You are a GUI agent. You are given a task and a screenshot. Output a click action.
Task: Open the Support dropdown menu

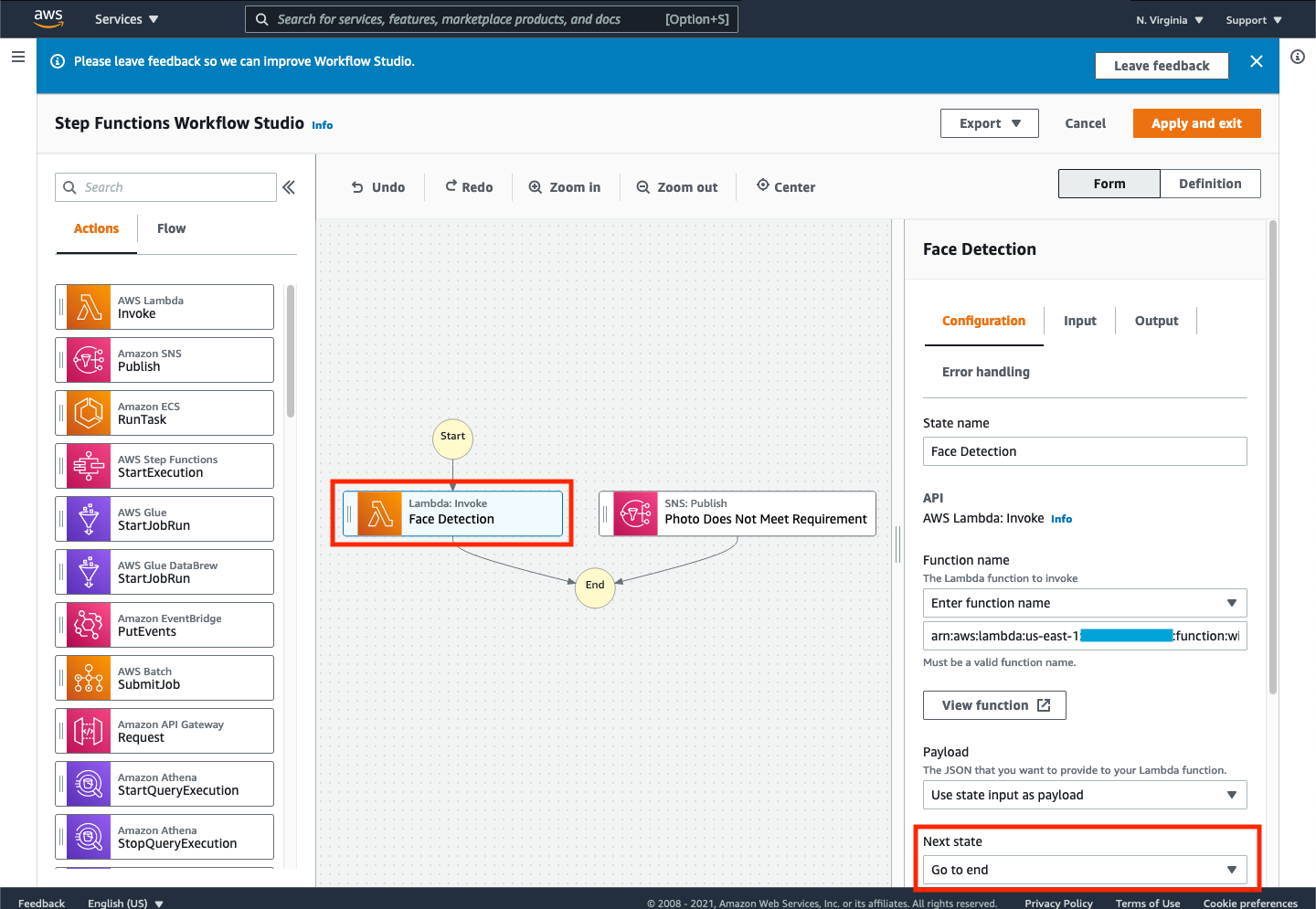tap(1254, 20)
